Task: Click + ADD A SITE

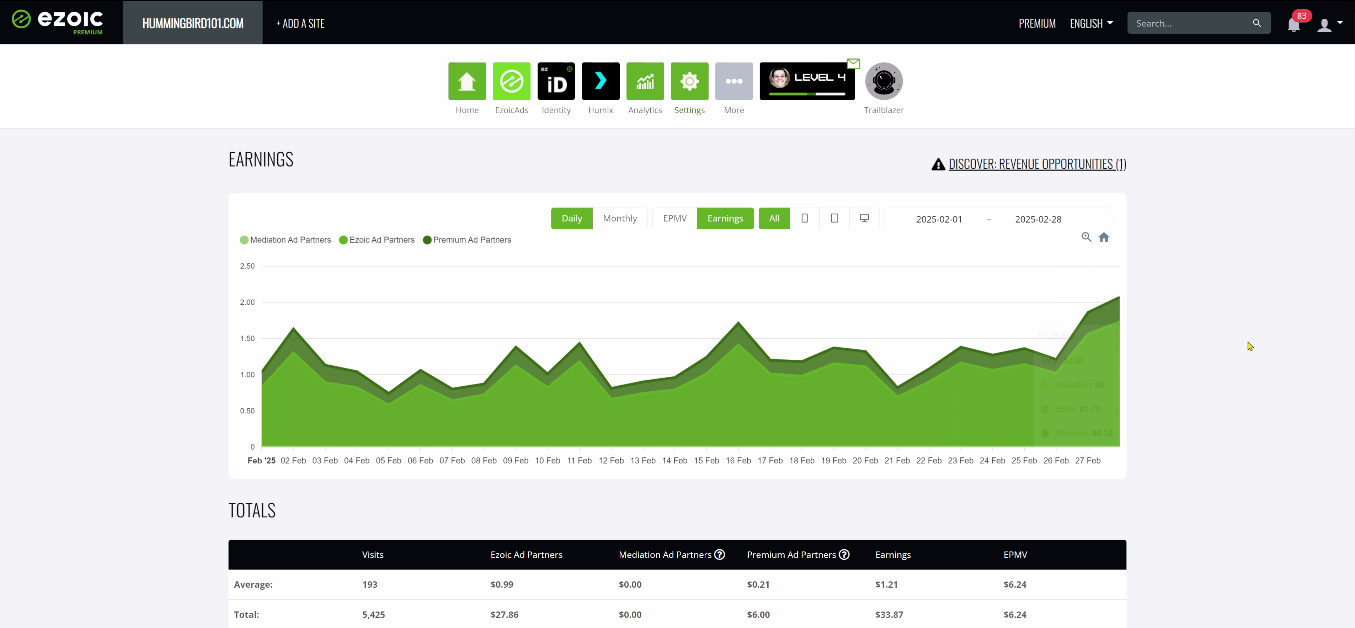Action: tap(300, 23)
